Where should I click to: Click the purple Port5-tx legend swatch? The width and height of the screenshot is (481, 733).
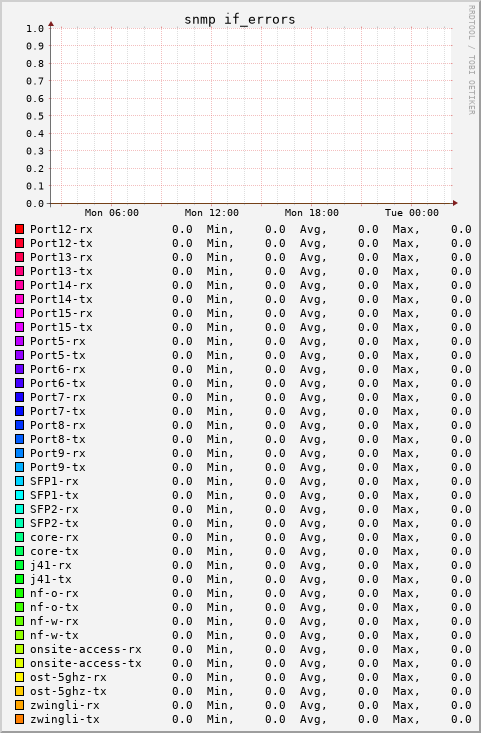20,355
